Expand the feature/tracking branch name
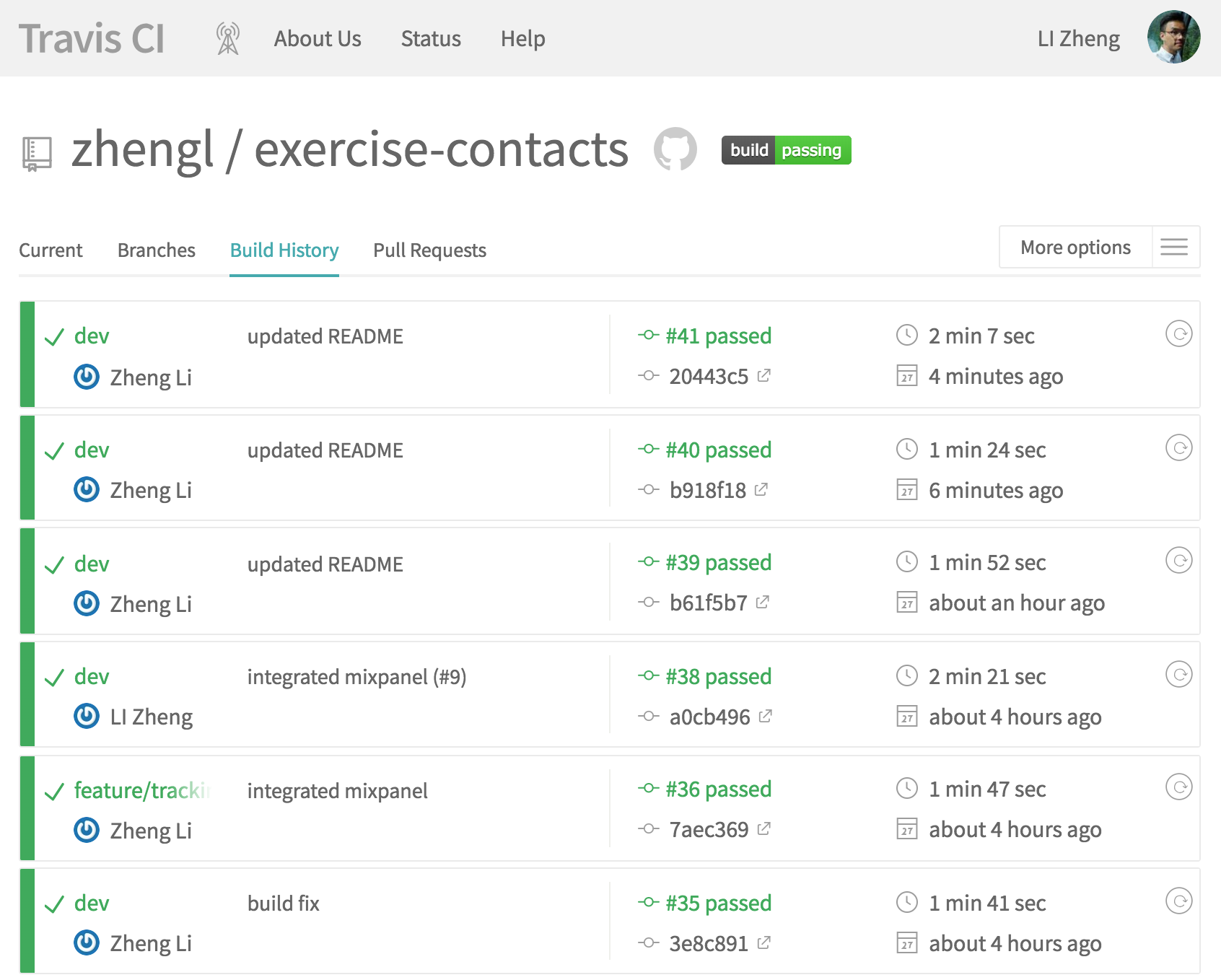 coord(141,790)
